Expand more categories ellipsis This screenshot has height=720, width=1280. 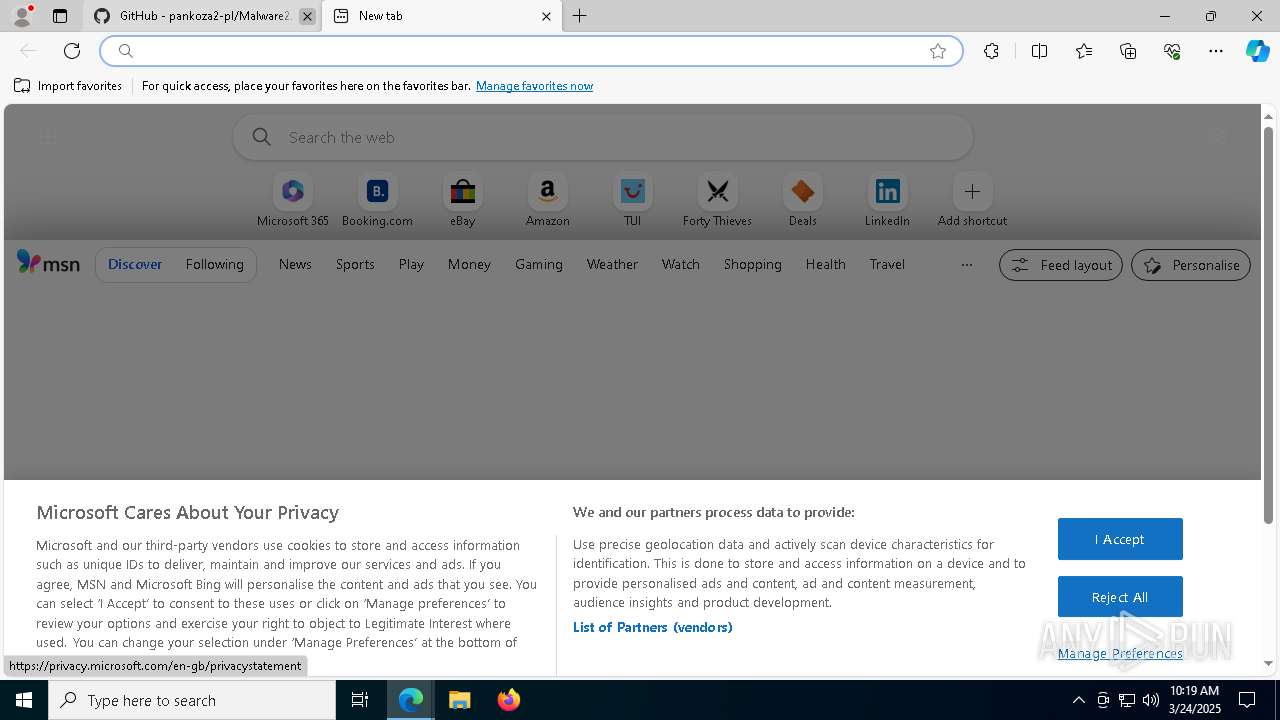[966, 264]
